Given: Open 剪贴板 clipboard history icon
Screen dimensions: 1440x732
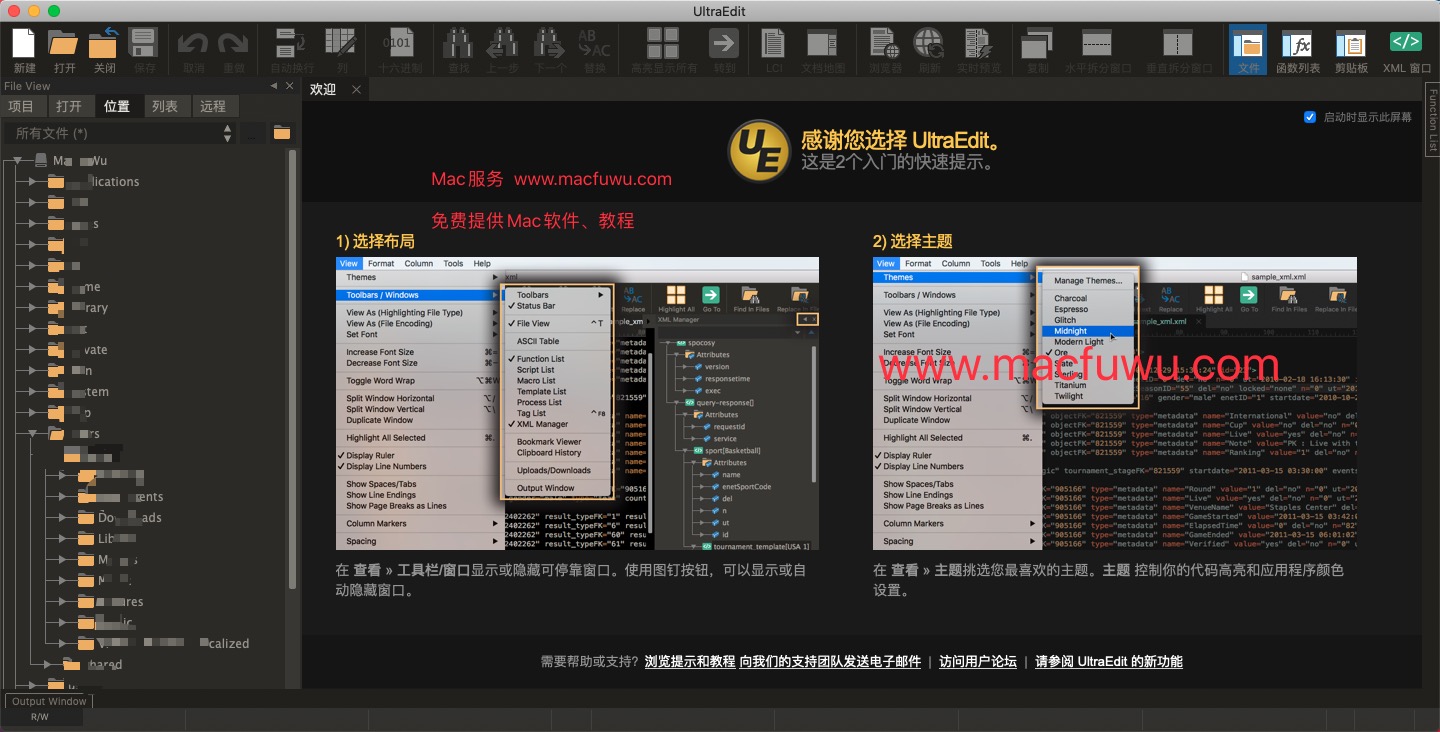Looking at the screenshot, I should (1351, 50).
